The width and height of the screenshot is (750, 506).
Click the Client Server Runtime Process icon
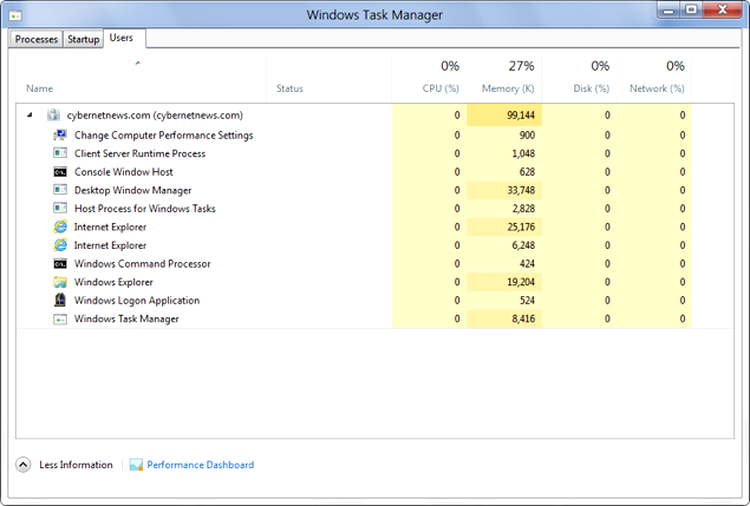coord(60,154)
